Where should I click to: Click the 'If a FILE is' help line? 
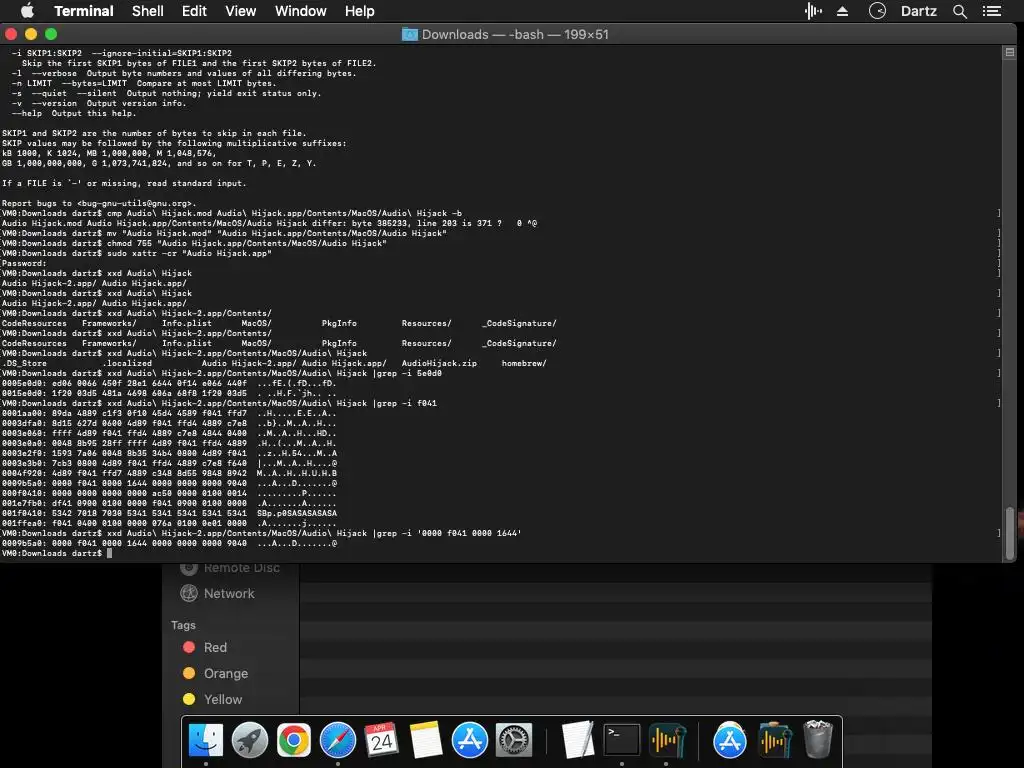[124, 183]
